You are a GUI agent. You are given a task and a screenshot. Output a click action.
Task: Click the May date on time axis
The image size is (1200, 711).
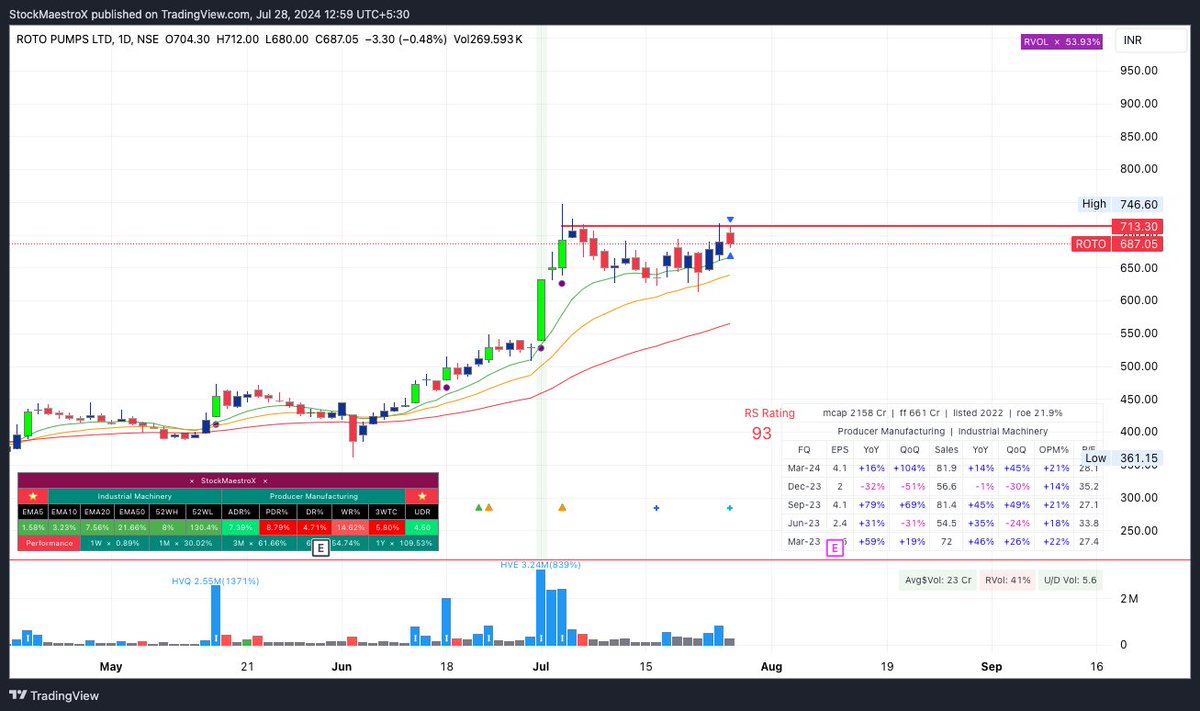110,666
